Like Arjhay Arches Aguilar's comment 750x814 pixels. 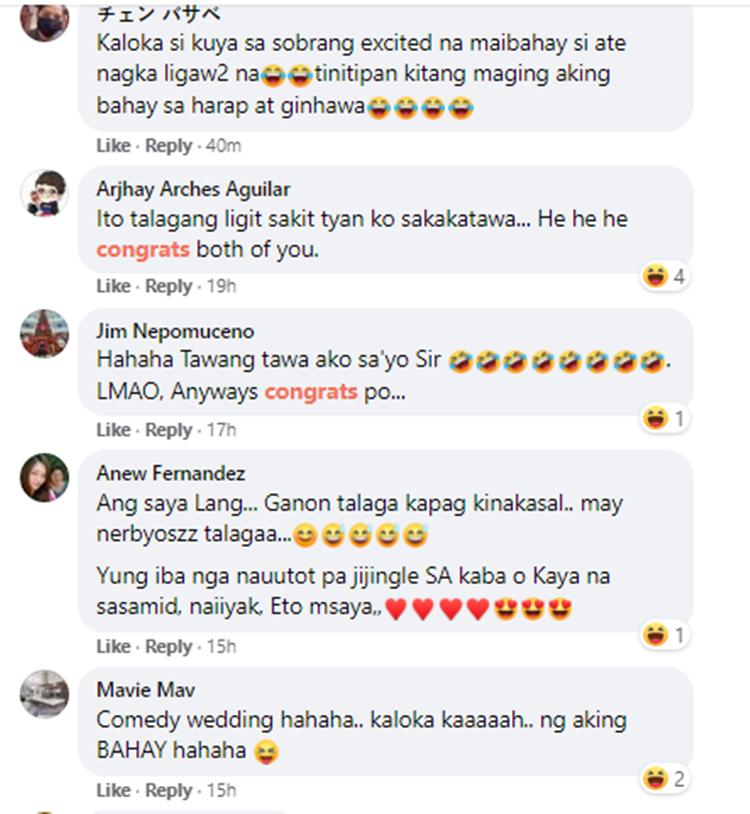coord(113,286)
